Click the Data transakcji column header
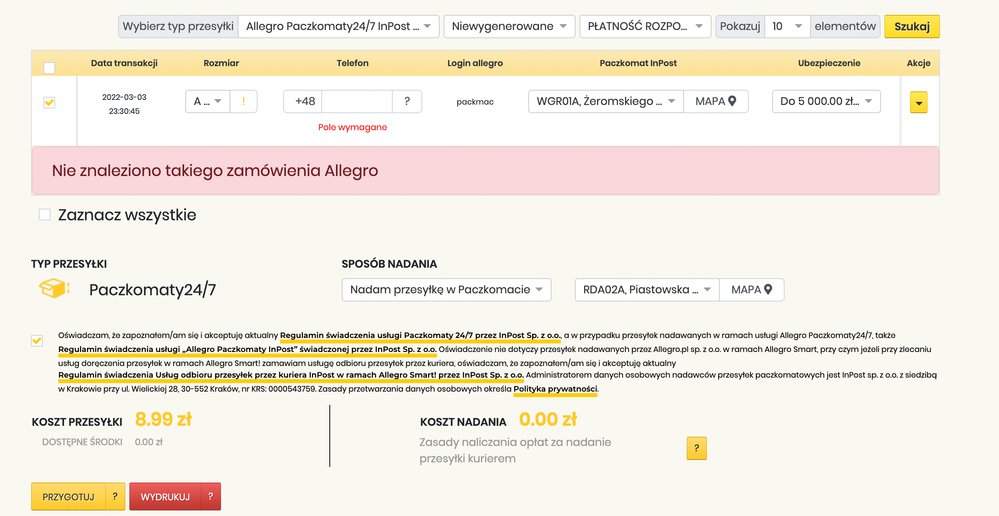 124,63
